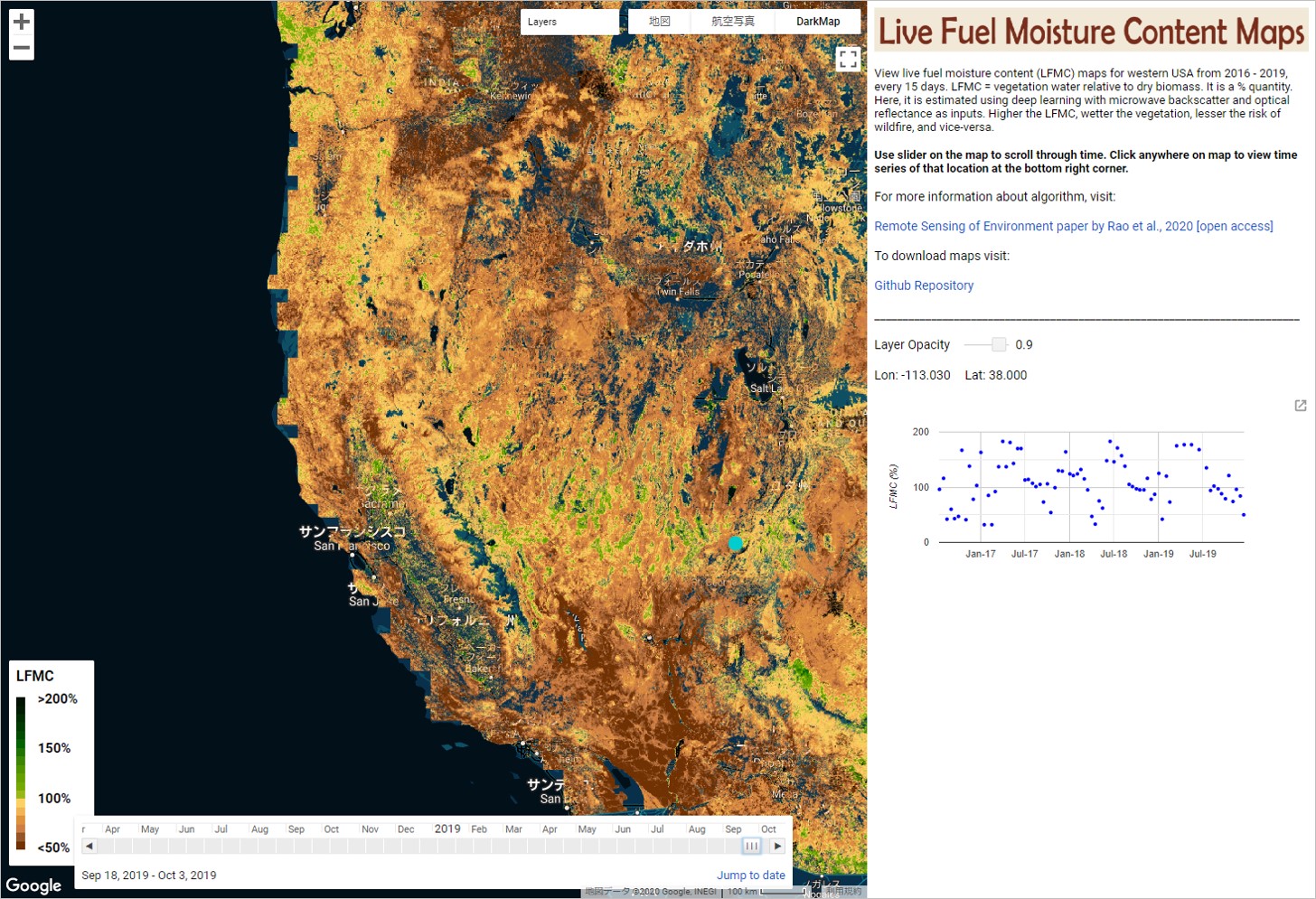The height and width of the screenshot is (899, 1316).
Task: Step timeline forward with right arrow
Action: pos(777,847)
